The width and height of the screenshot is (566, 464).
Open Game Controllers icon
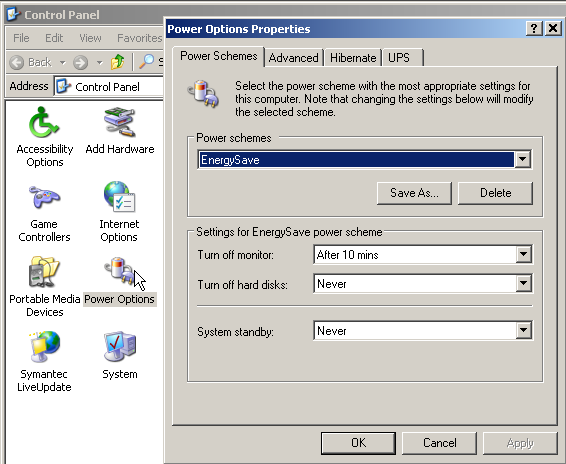(x=44, y=197)
